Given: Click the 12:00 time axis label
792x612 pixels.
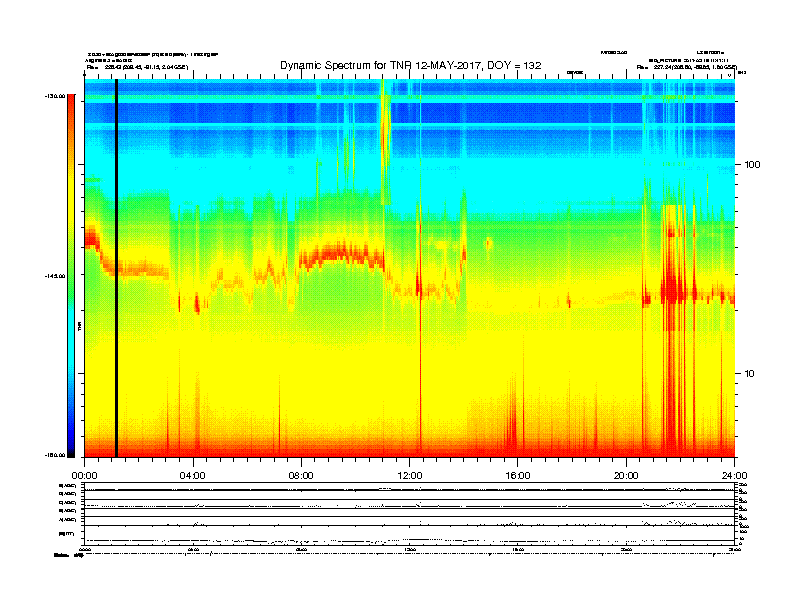Looking at the screenshot, I should tap(410, 476).
